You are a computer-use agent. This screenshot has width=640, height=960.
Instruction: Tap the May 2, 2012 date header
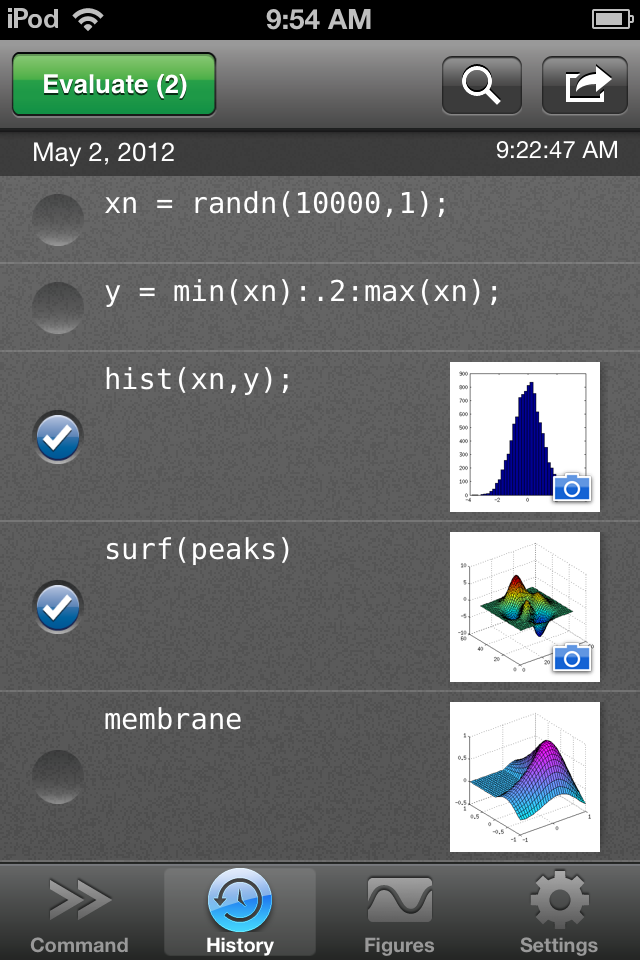[104, 152]
